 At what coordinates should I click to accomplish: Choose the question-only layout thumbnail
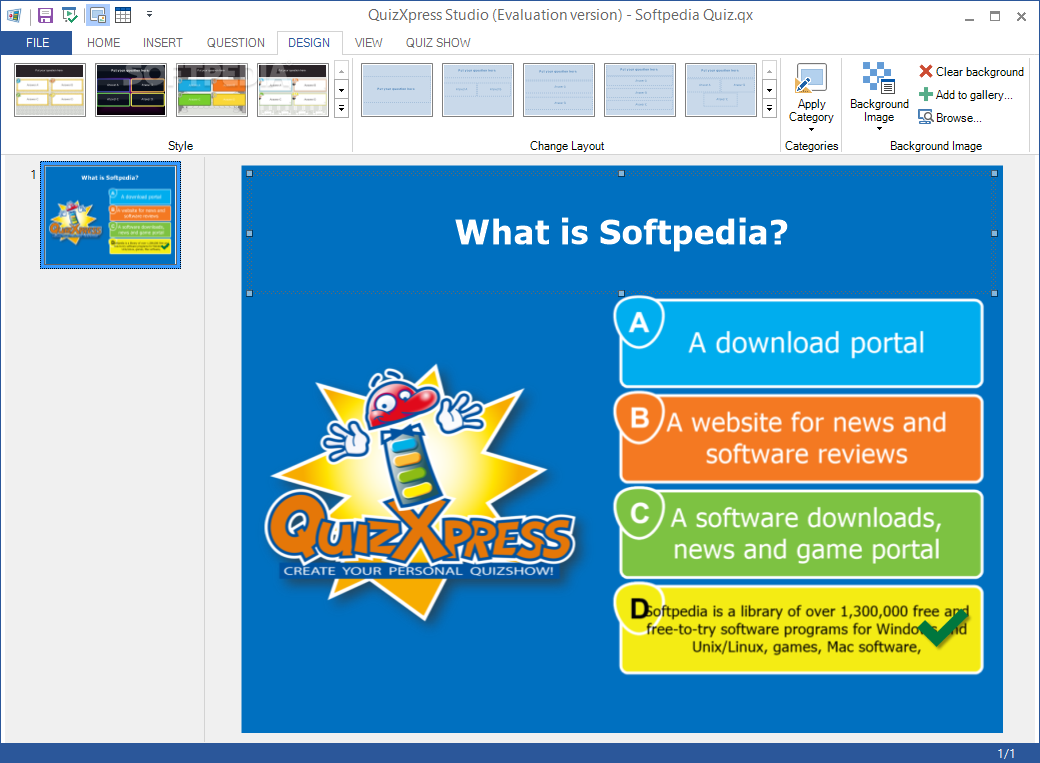tap(397, 90)
